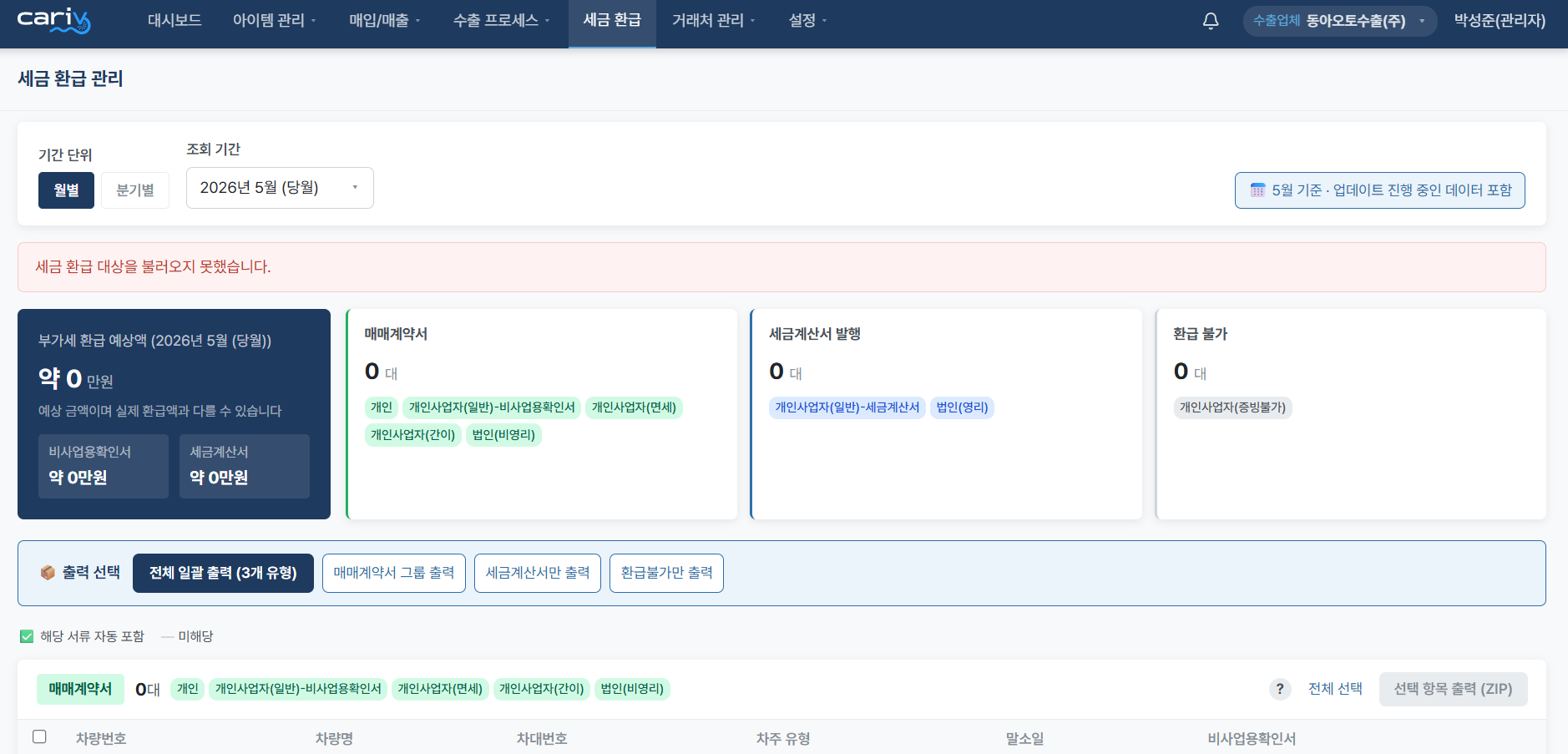Click the 세금 환급 관리 page title
Screen dimensions: 1568x754
70,78
